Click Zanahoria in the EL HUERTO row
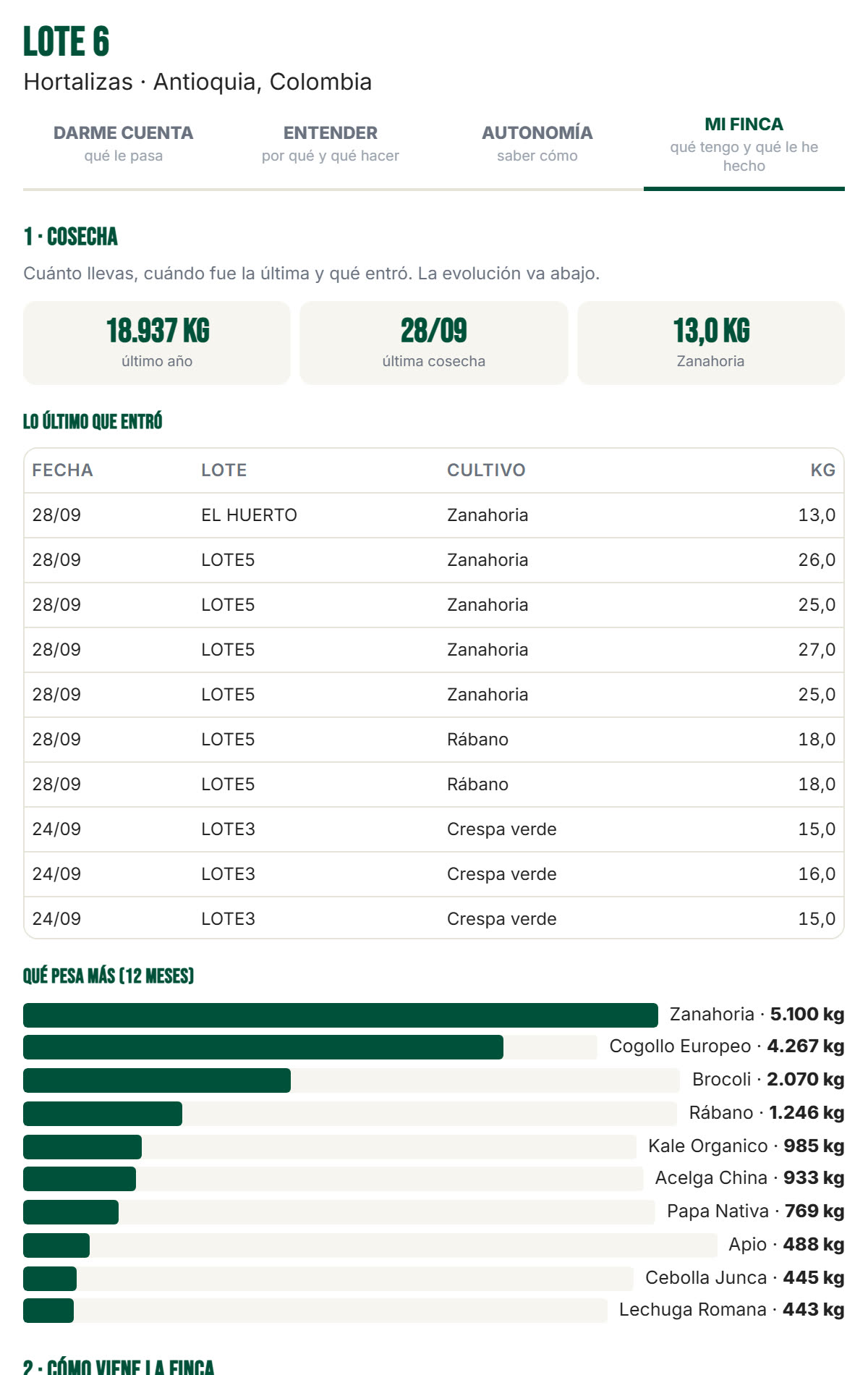Viewport: 868px width, 1375px height. (x=488, y=515)
